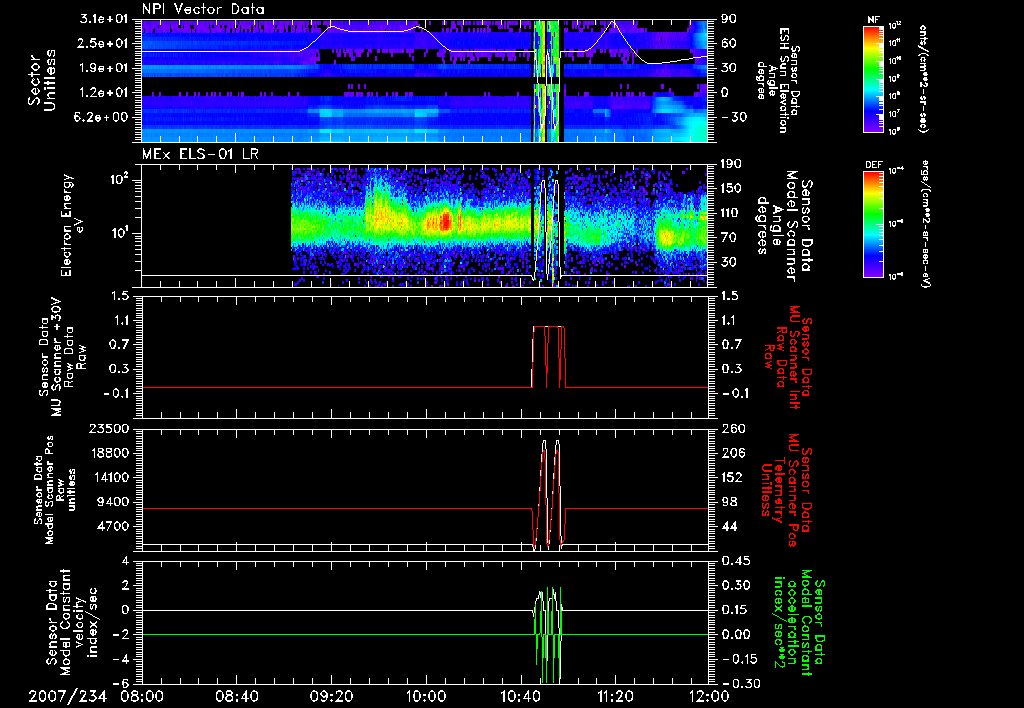Select the 08:00 time tick label
This screenshot has width=1024, height=708.
(142, 696)
